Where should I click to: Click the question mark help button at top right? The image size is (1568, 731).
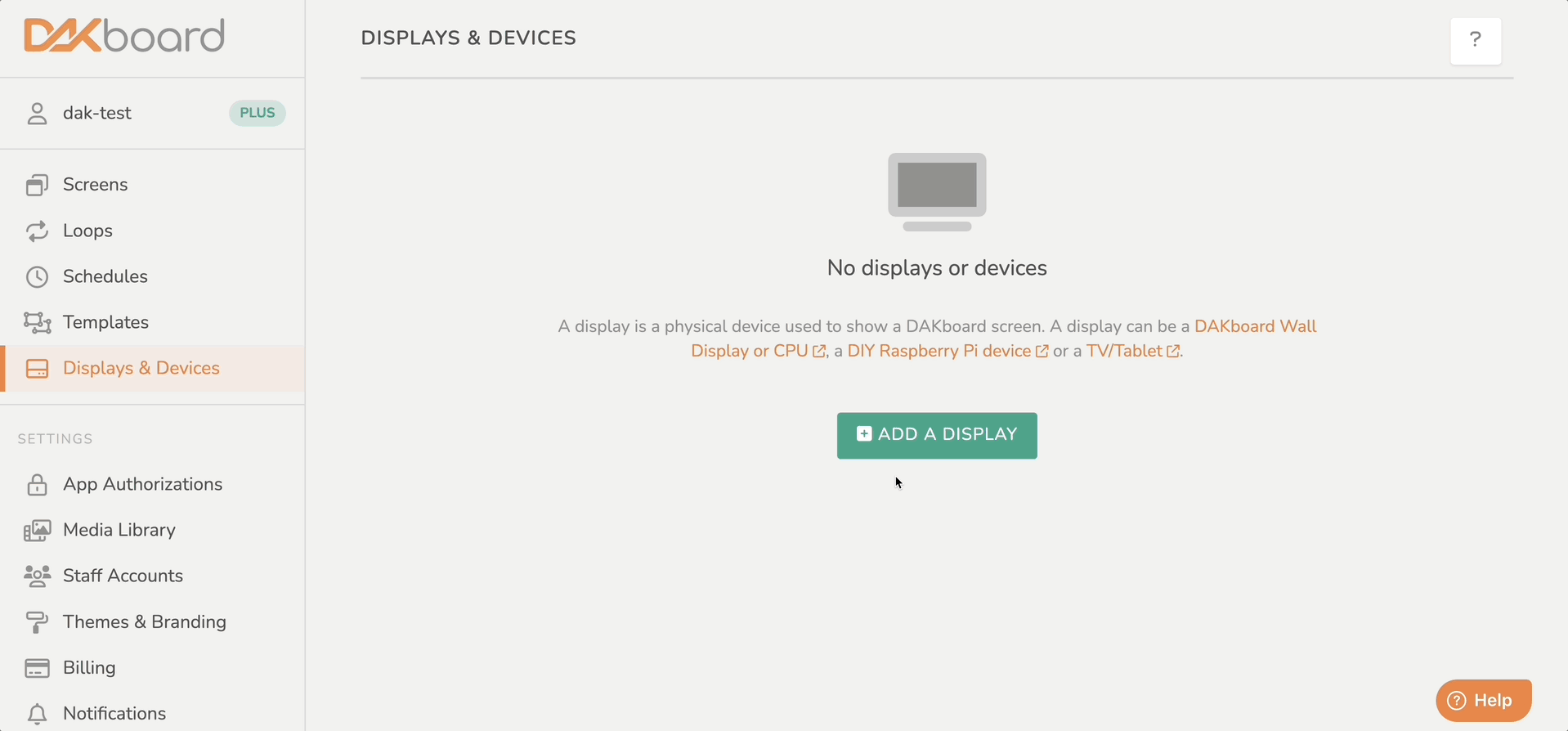1476,41
